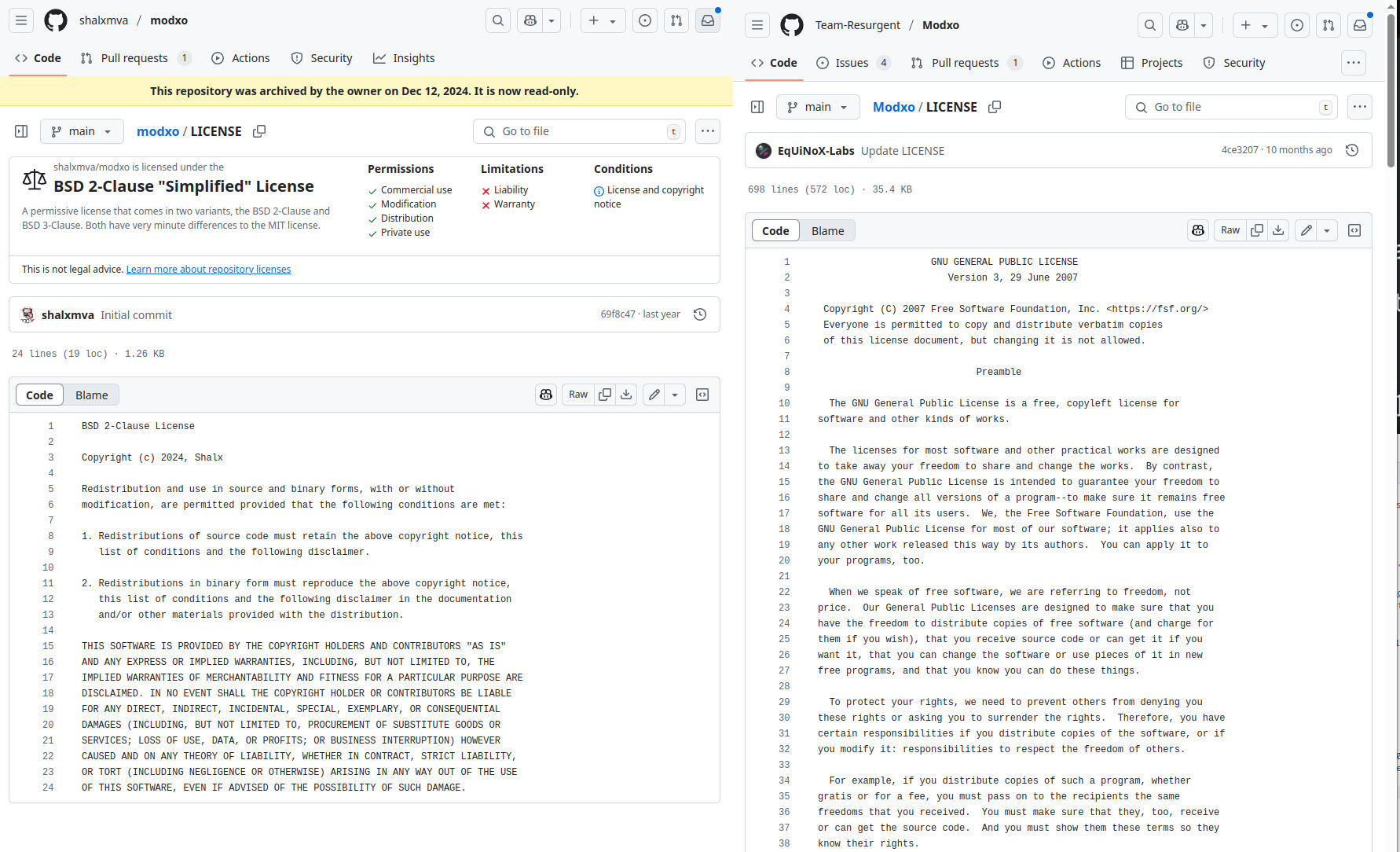This screenshot has width=1400, height=852.
Task: Open search in Team-Resurgent window
Action: [1150, 25]
